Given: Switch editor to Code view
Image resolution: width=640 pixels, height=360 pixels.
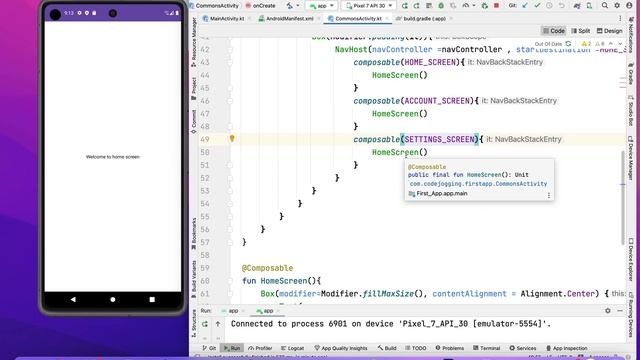Looking at the screenshot, I should click(553, 31).
